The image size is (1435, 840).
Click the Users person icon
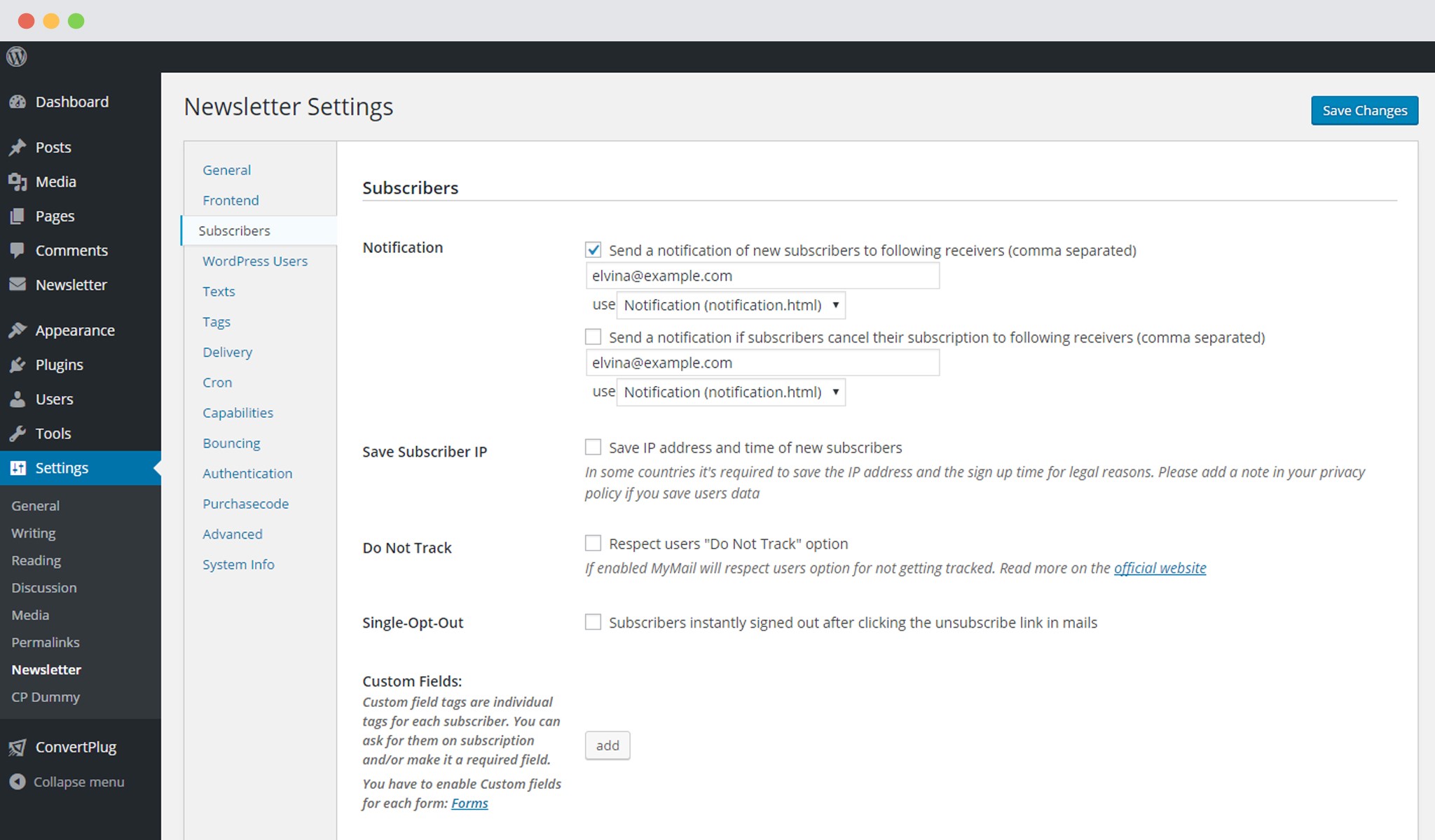18,399
